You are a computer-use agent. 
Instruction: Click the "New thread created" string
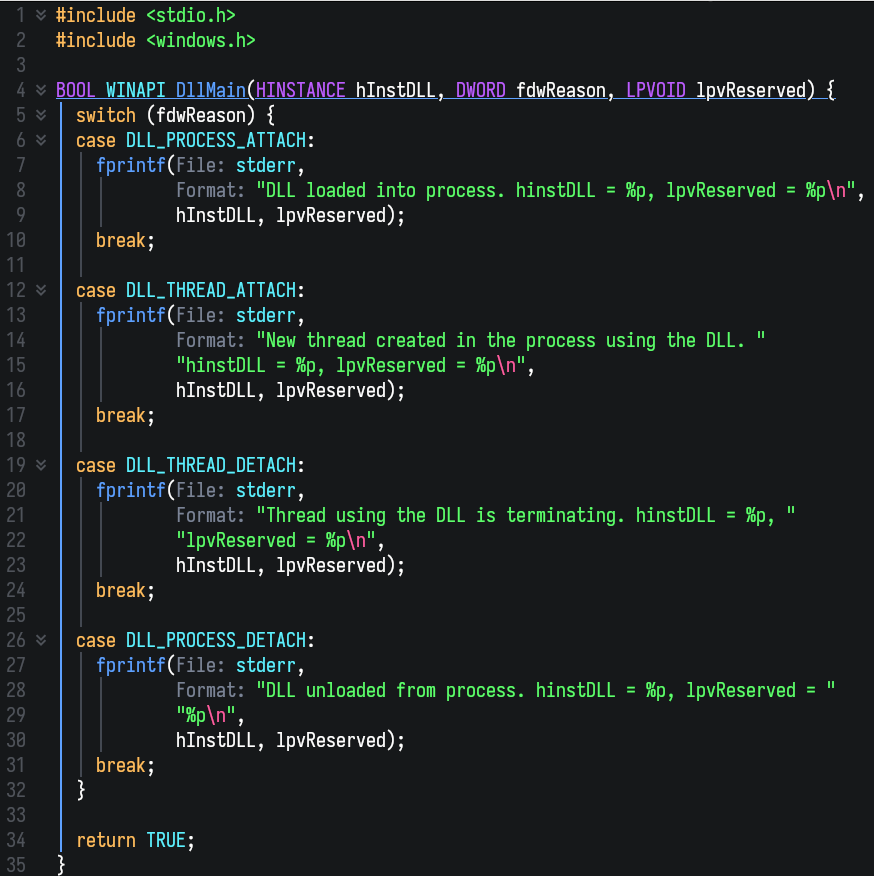click(x=510, y=340)
